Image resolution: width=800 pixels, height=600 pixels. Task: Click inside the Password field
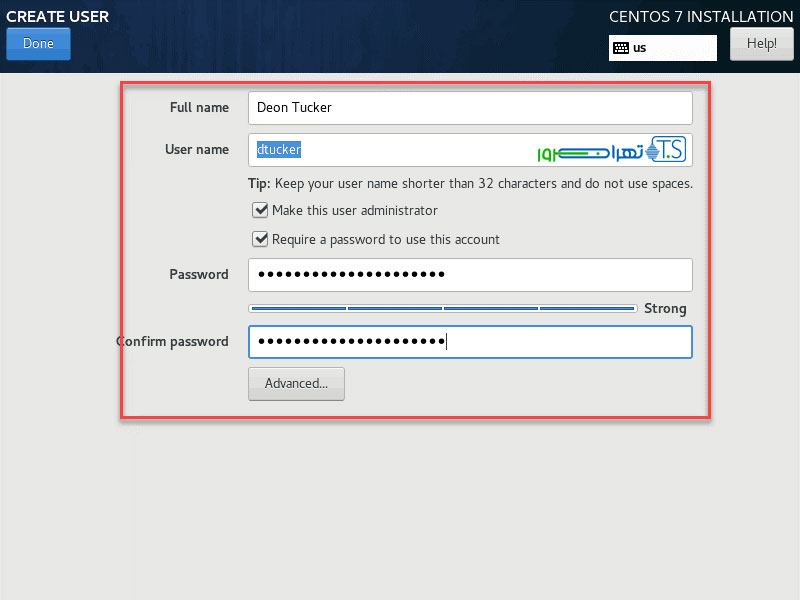coord(470,275)
